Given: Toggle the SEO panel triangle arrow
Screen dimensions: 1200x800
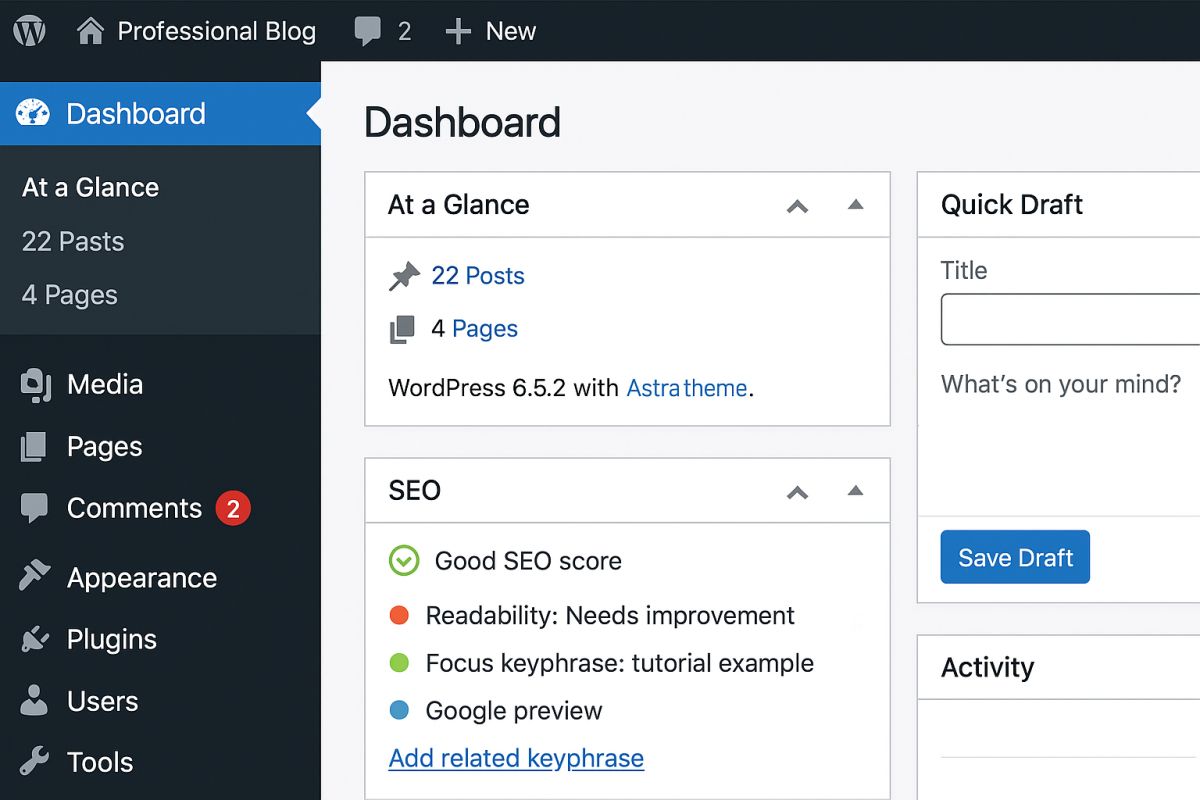Looking at the screenshot, I should 855,490.
